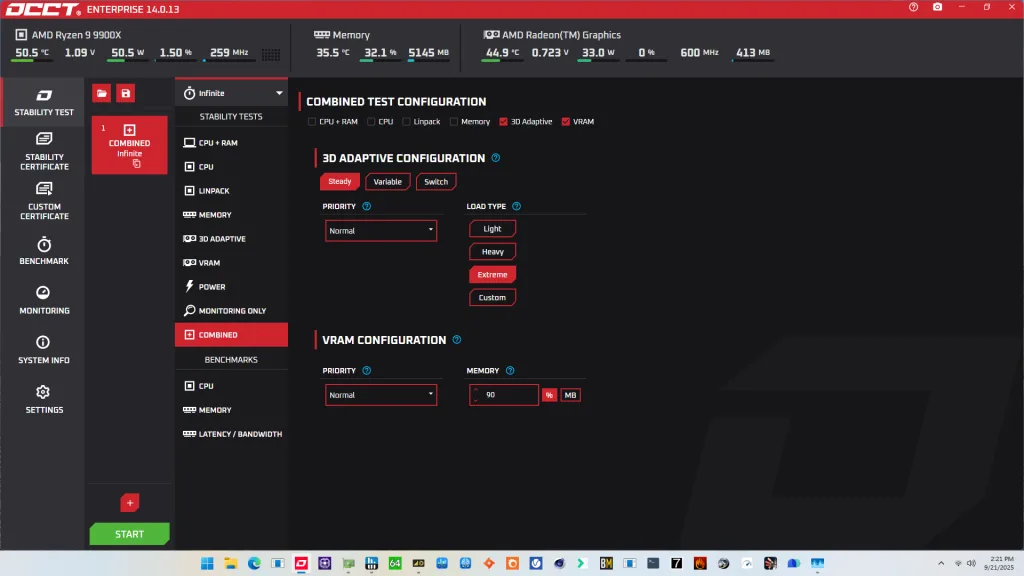Save the test configuration
1024x576 pixels.
[125, 92]
